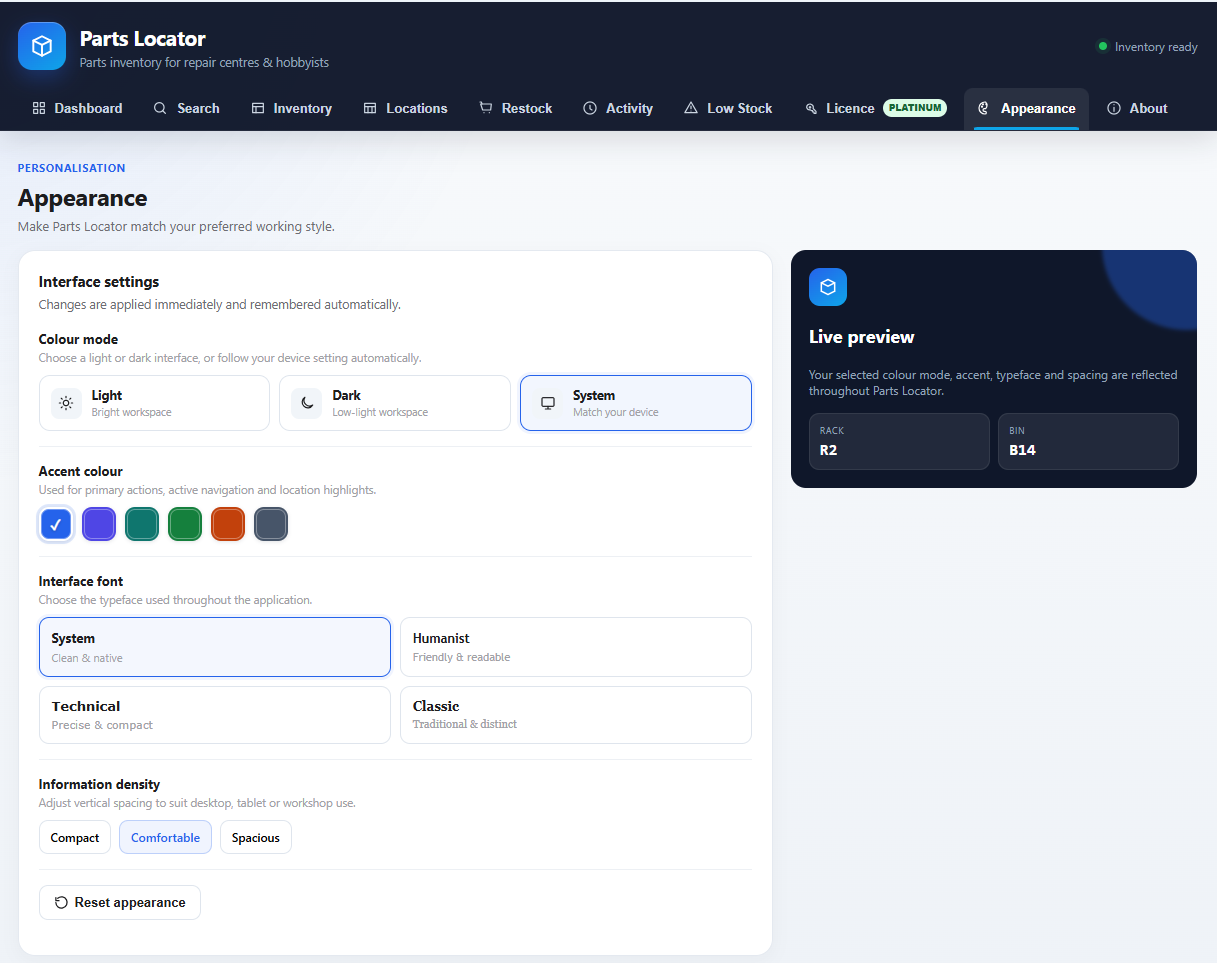
Task: Select the Technical interface font
Action: (x=215, y=715)
